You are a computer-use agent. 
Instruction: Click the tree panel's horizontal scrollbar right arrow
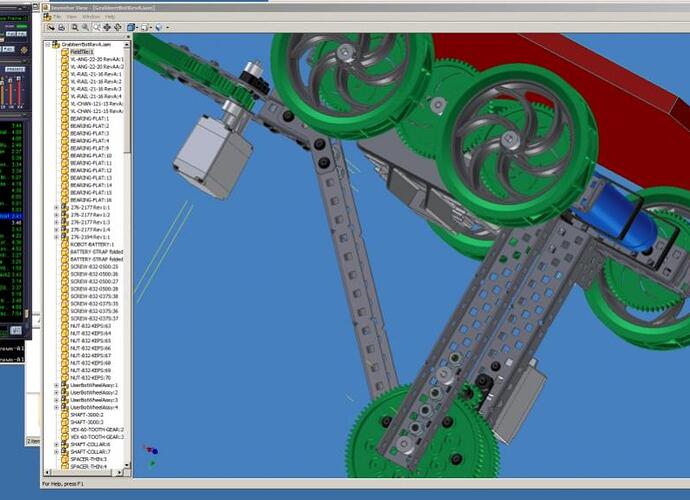tap(121, 474)
